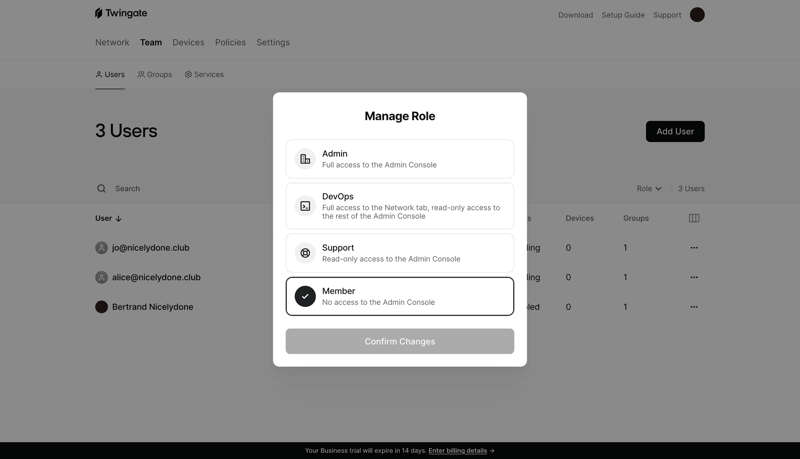Click the search magnifier icon
The width and height of the screenshot is (800, 459).
(x=102, y=189)
